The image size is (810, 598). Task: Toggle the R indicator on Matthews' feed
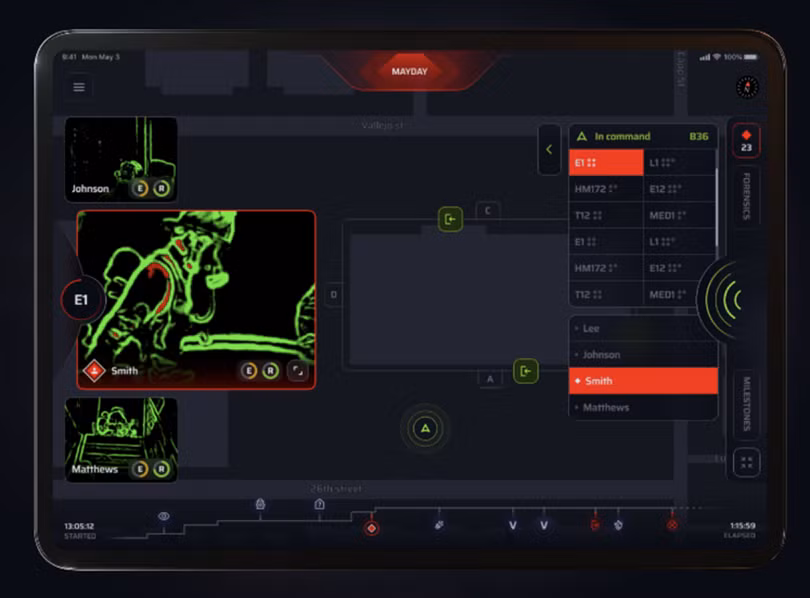(161, 468)
